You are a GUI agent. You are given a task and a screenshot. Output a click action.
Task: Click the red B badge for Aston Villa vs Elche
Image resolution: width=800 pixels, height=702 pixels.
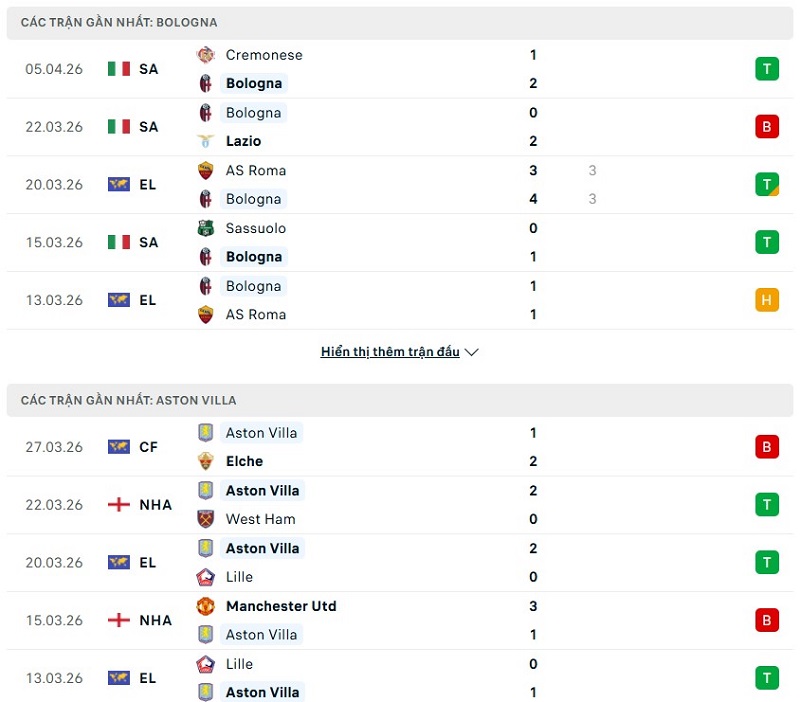coord(767,447)
